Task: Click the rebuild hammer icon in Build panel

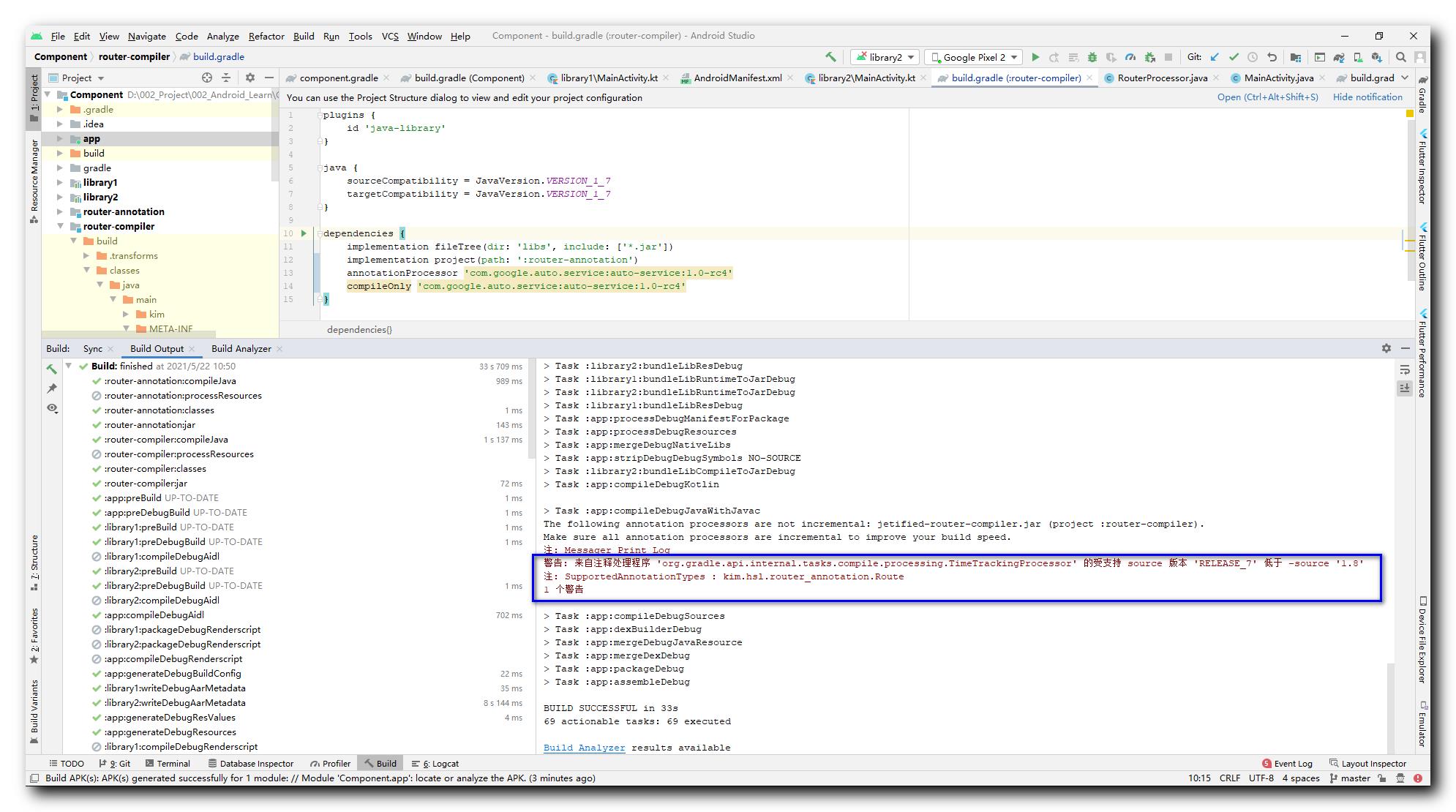Action: [x=52, y=369]
